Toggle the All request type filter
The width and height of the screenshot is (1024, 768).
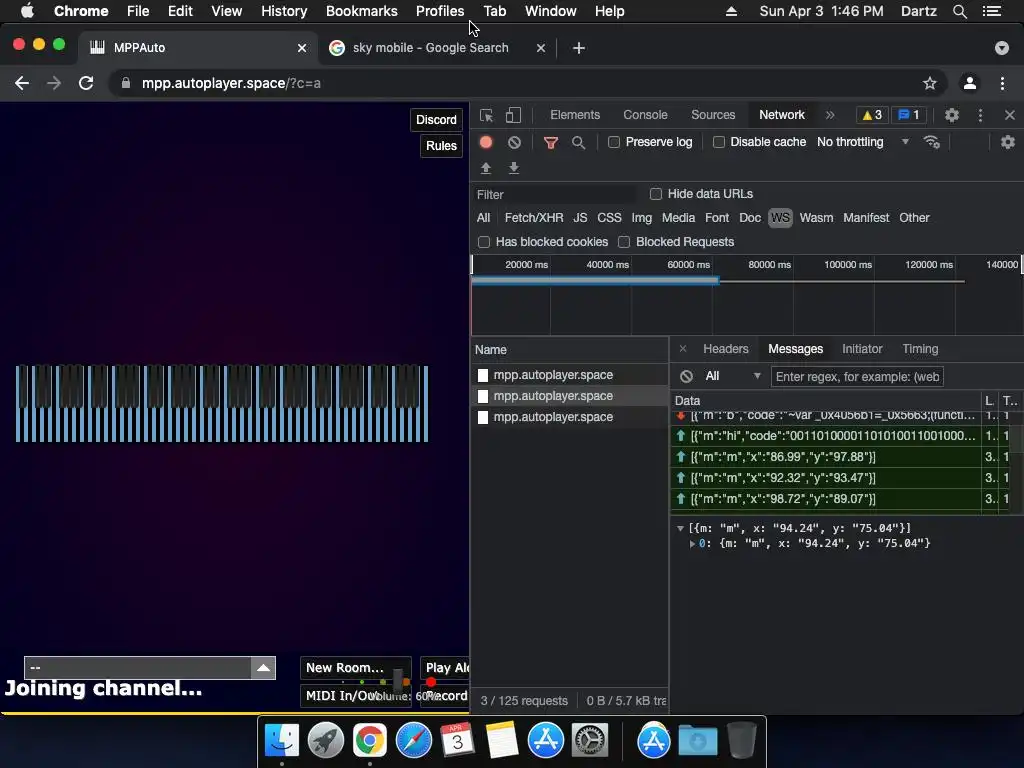(483, 217)
